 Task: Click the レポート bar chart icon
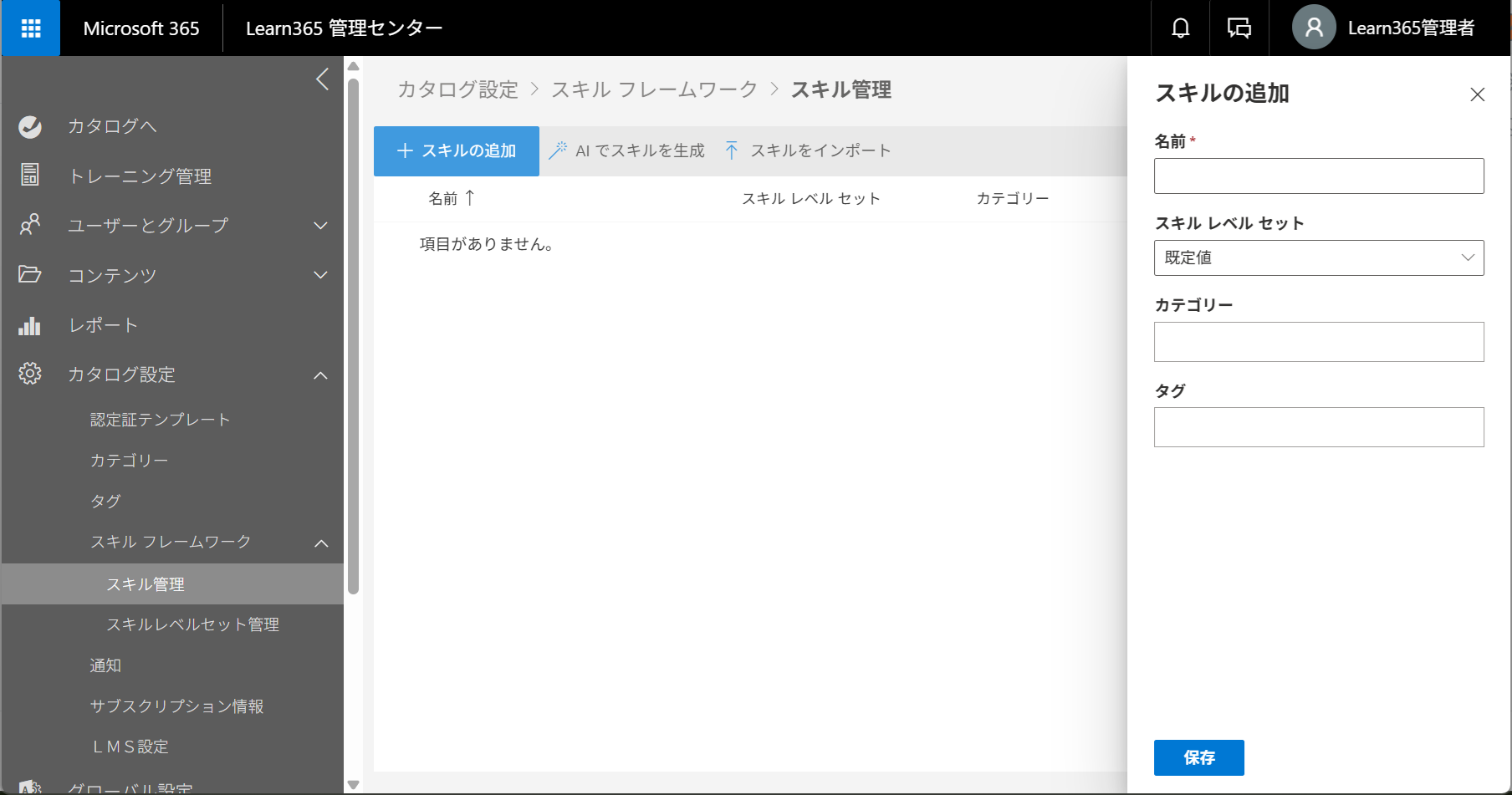(x=30, y=325)
